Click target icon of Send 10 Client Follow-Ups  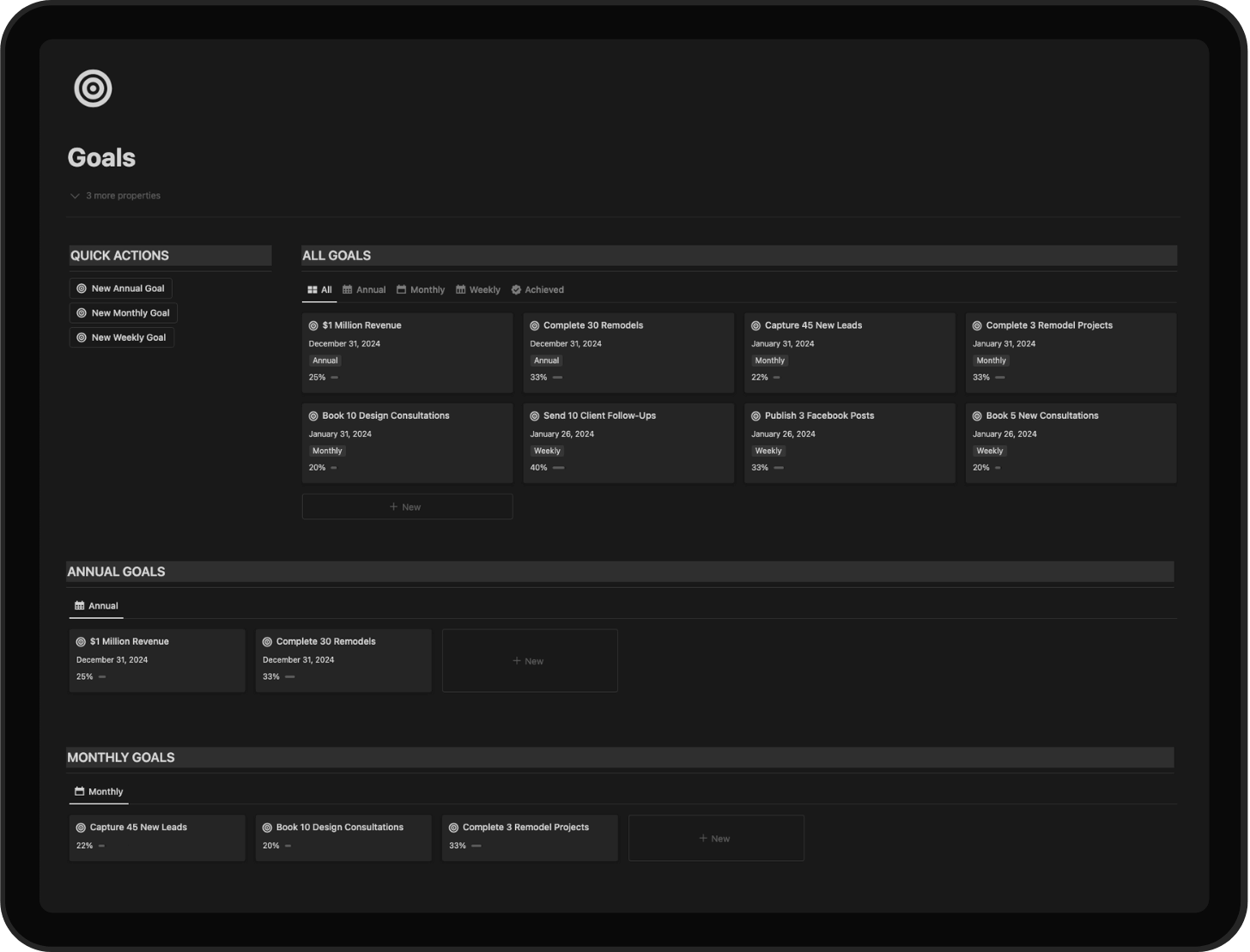(535, 416)
